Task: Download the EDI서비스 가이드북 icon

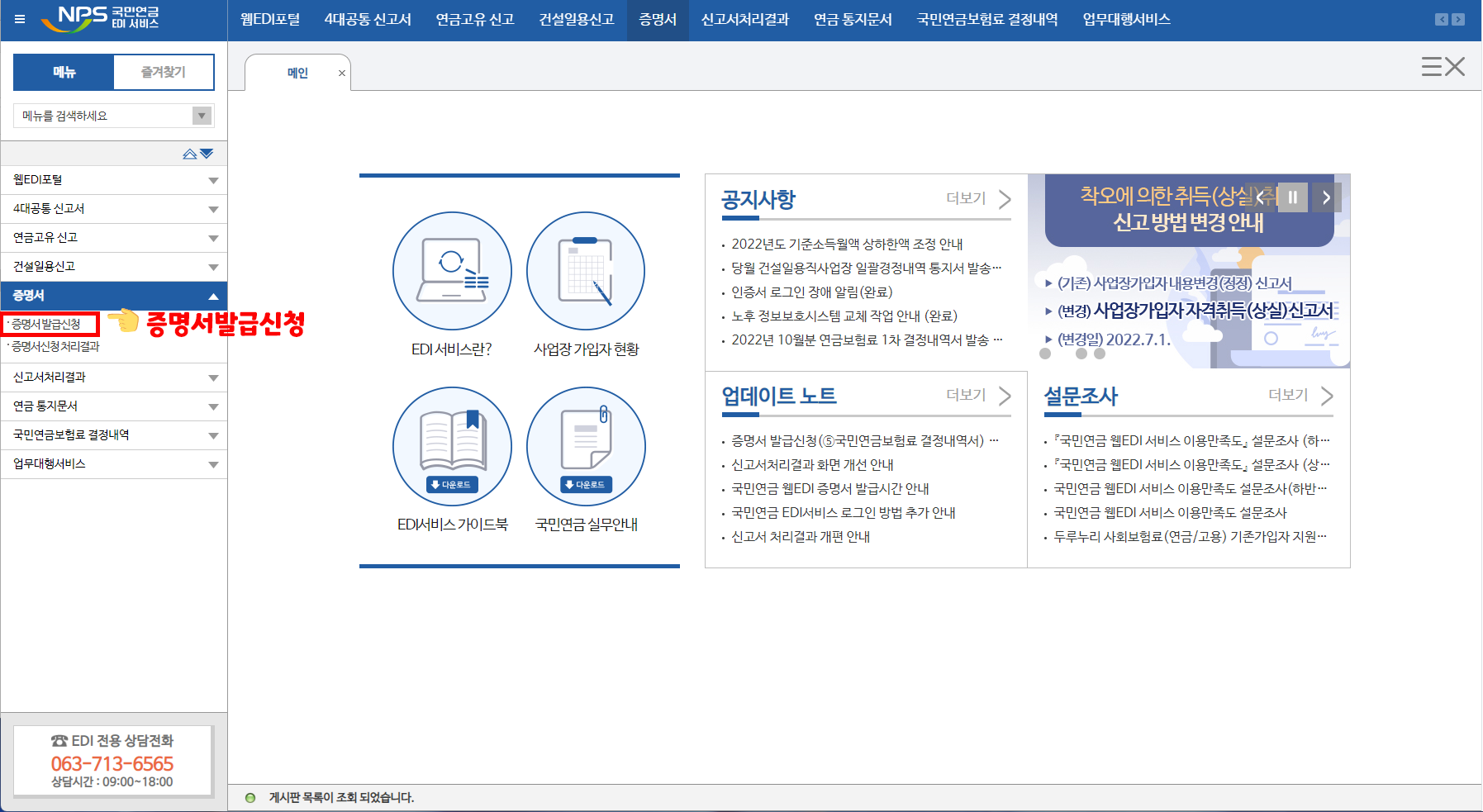Action: (452, 446)
